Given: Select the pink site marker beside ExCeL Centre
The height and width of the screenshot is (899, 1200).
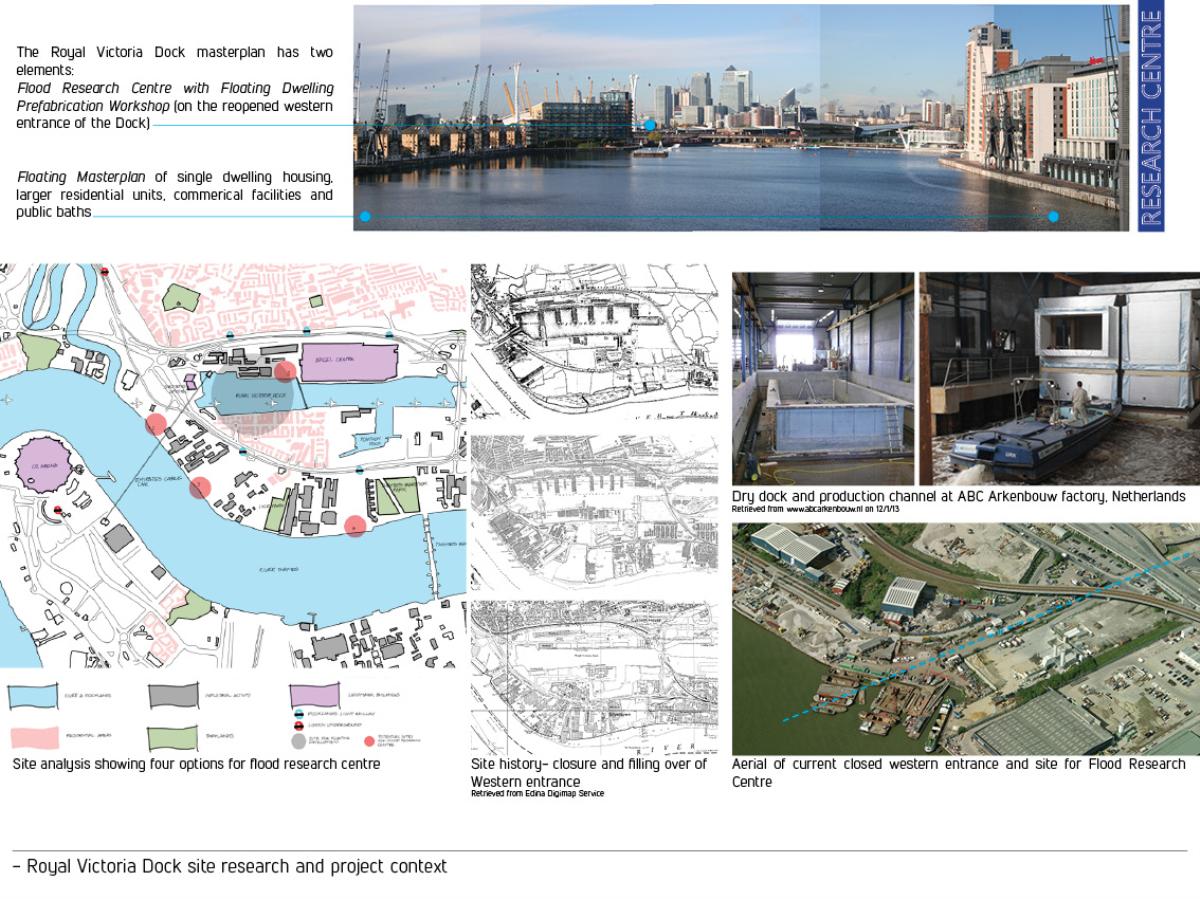Looking at the screenshot, I should [286, 372].
